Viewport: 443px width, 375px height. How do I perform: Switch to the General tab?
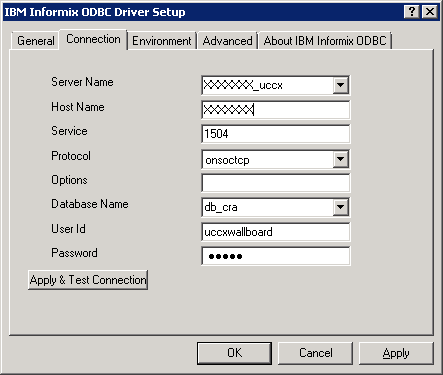point(36,41)
